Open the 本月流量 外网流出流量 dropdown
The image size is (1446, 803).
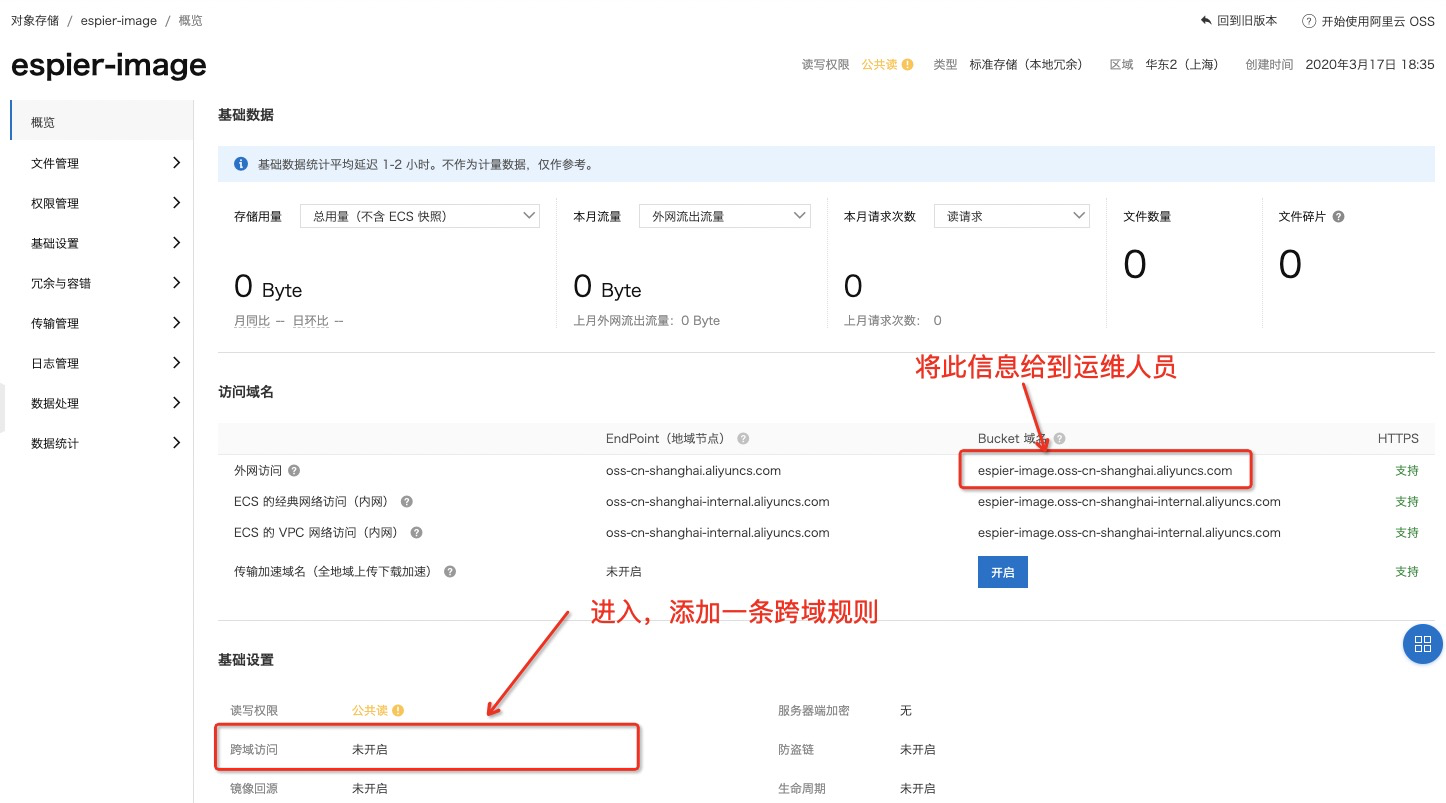(724, 216)
